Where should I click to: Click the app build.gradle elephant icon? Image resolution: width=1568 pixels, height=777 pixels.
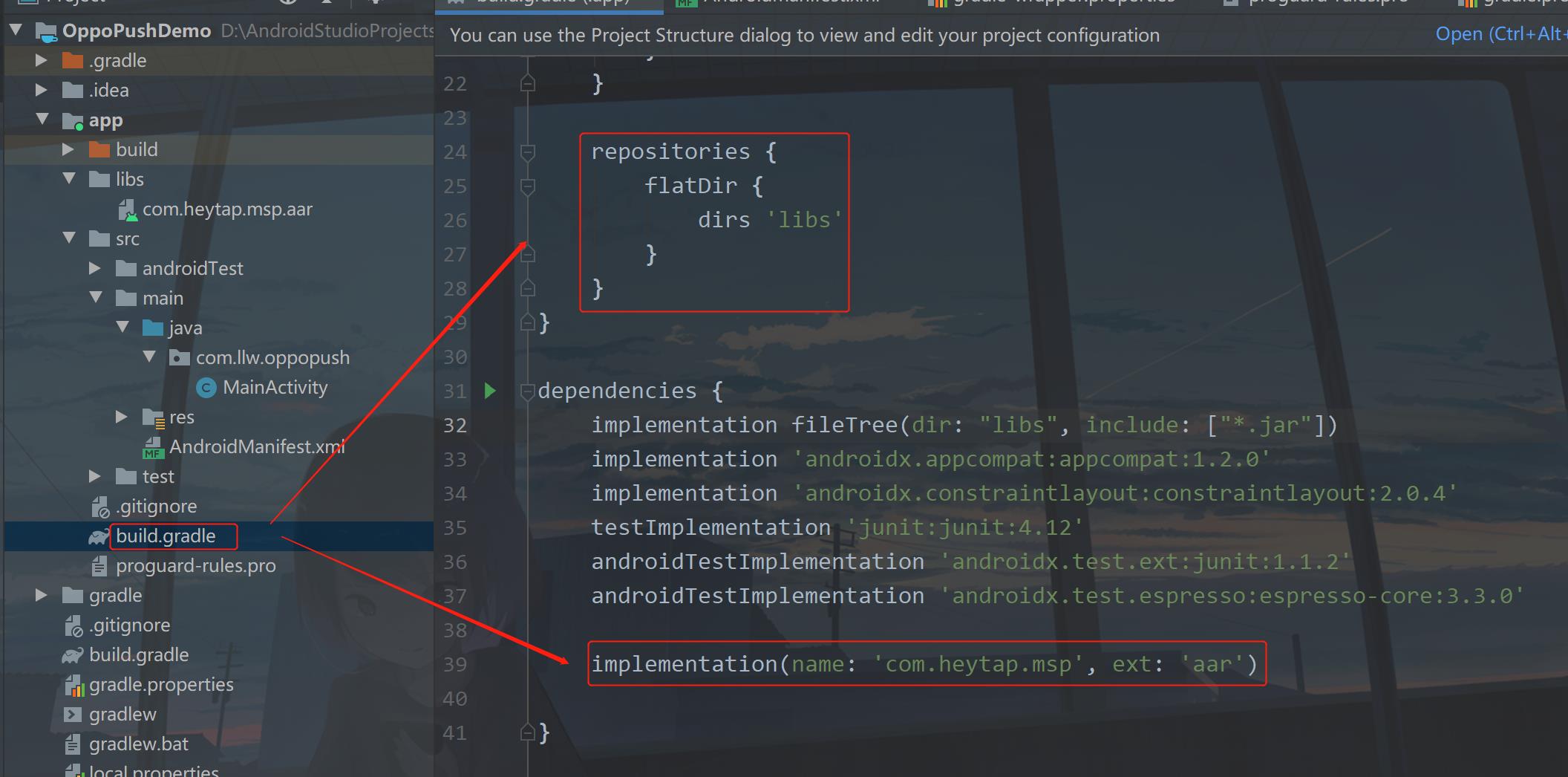99,536
